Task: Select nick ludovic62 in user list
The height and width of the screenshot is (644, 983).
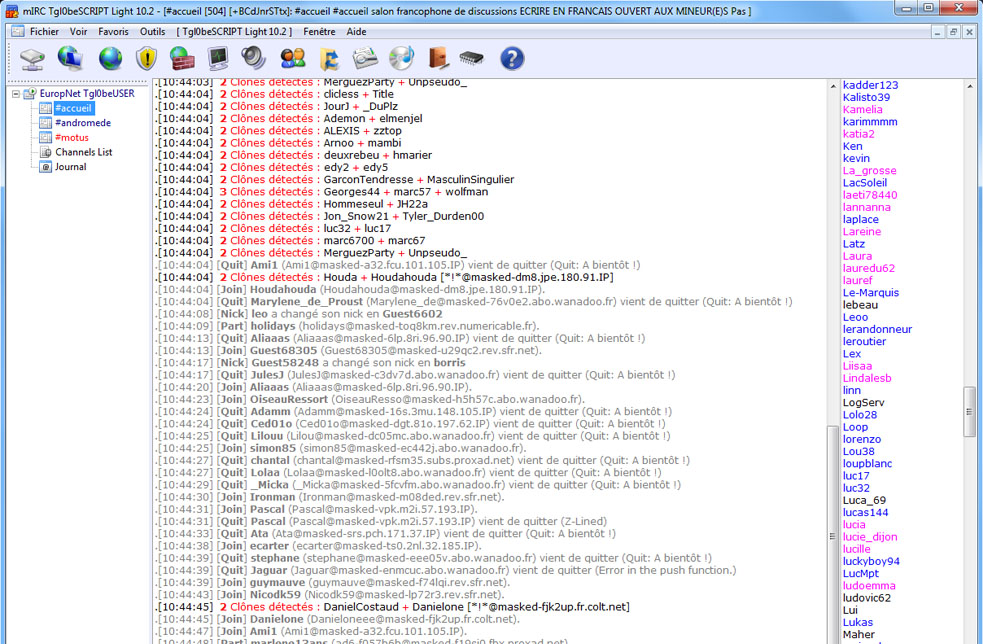Action: click(x=866, y=598)
